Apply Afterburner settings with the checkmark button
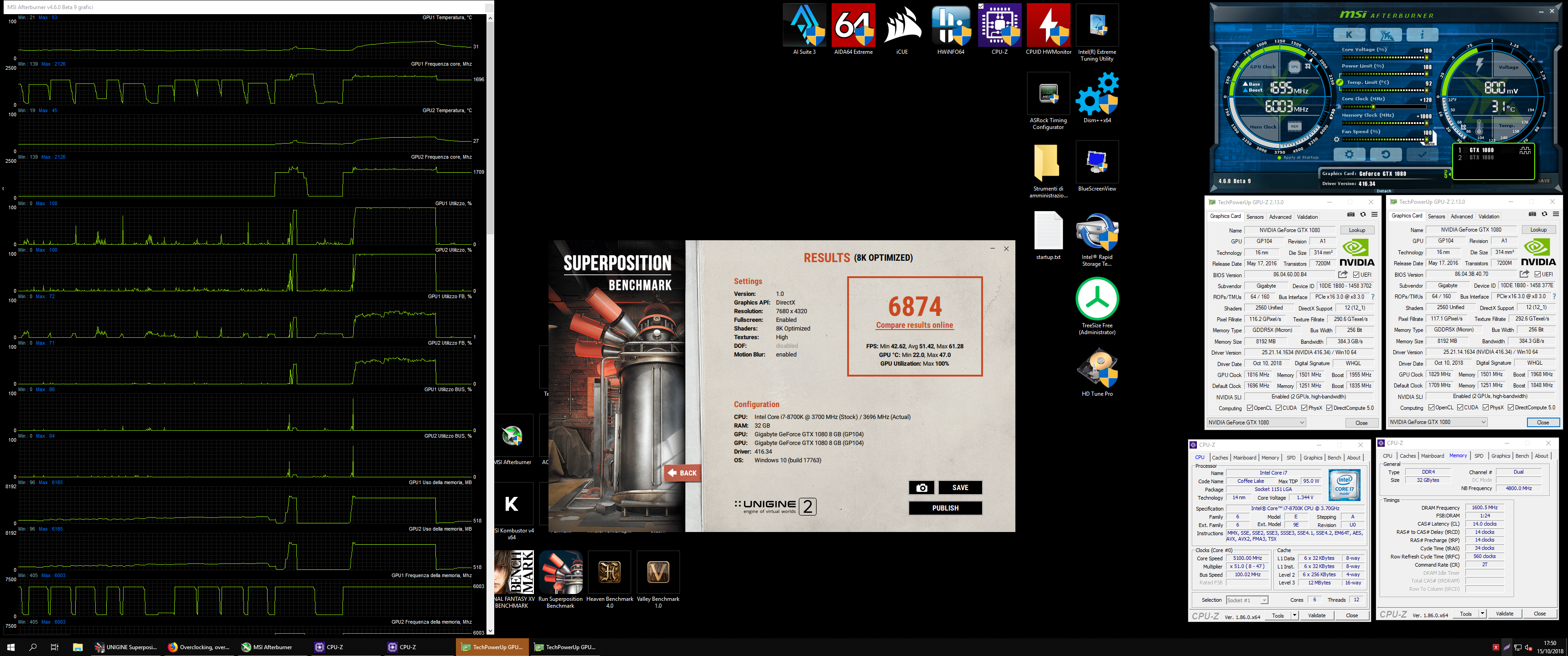The height and width of the screenshot is (656, 1568). coord(1423,155)
